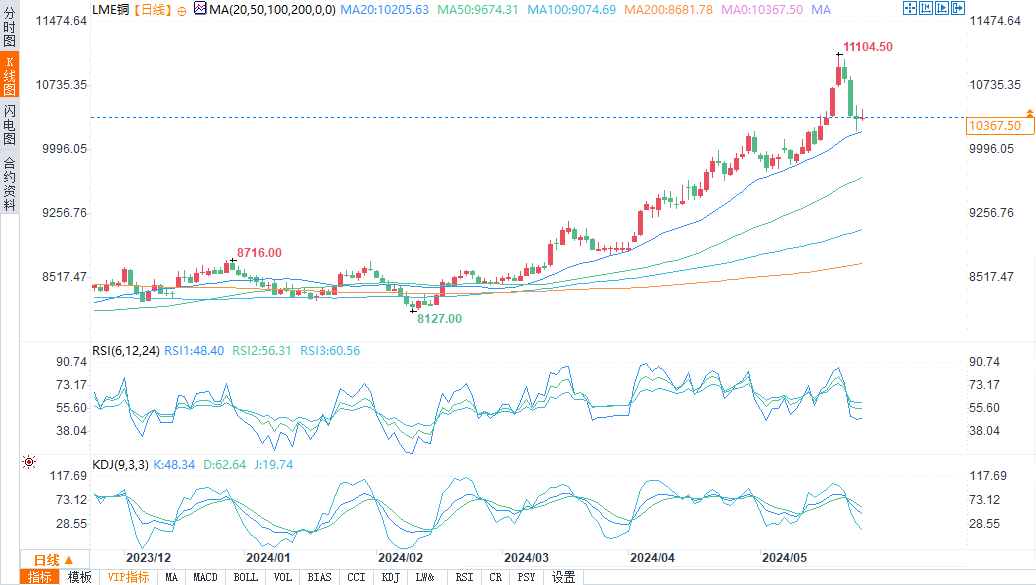
Task: Click the orange circle plus icon beside 日线
Action: (182, 9)
